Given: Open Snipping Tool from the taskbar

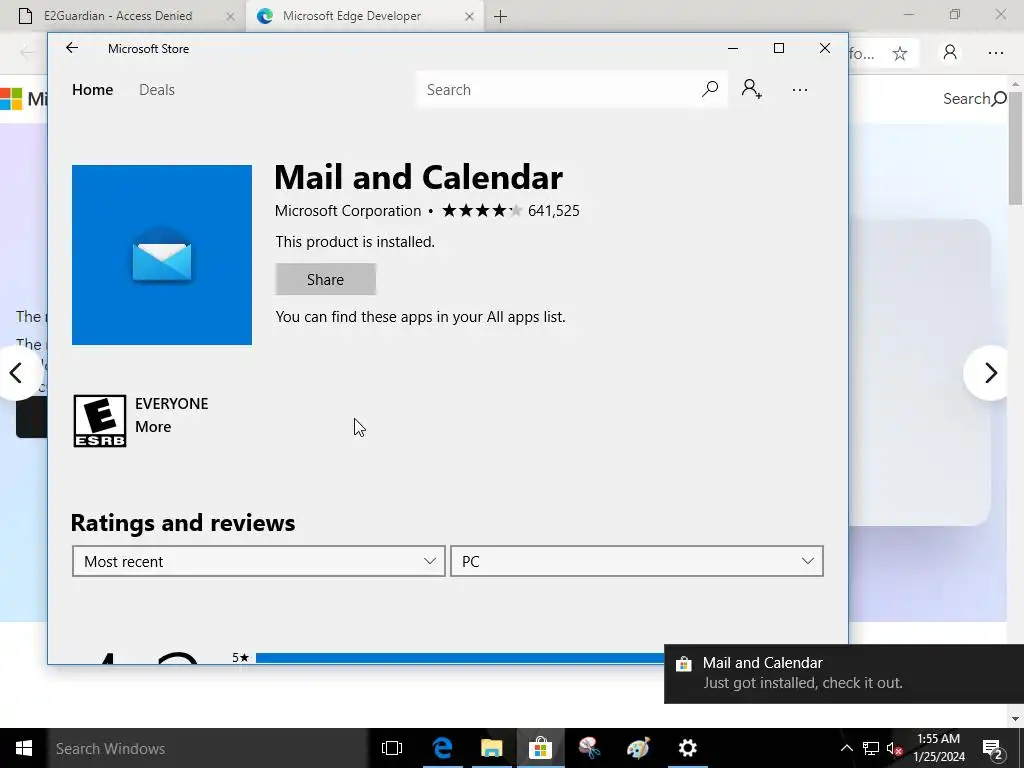Looking at the screenshot, I should point(589,748).
